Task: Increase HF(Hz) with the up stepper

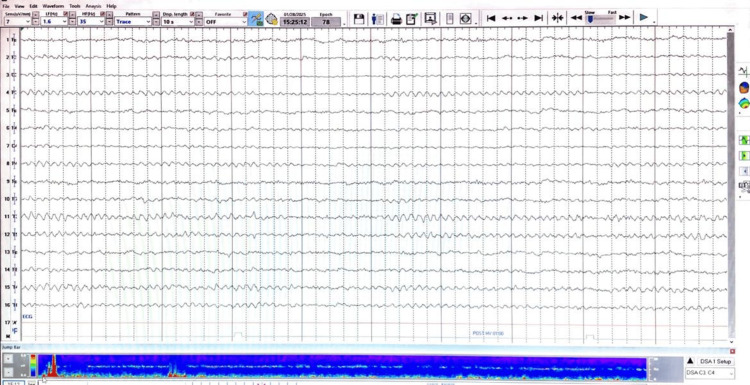Action: coord(109,14)
